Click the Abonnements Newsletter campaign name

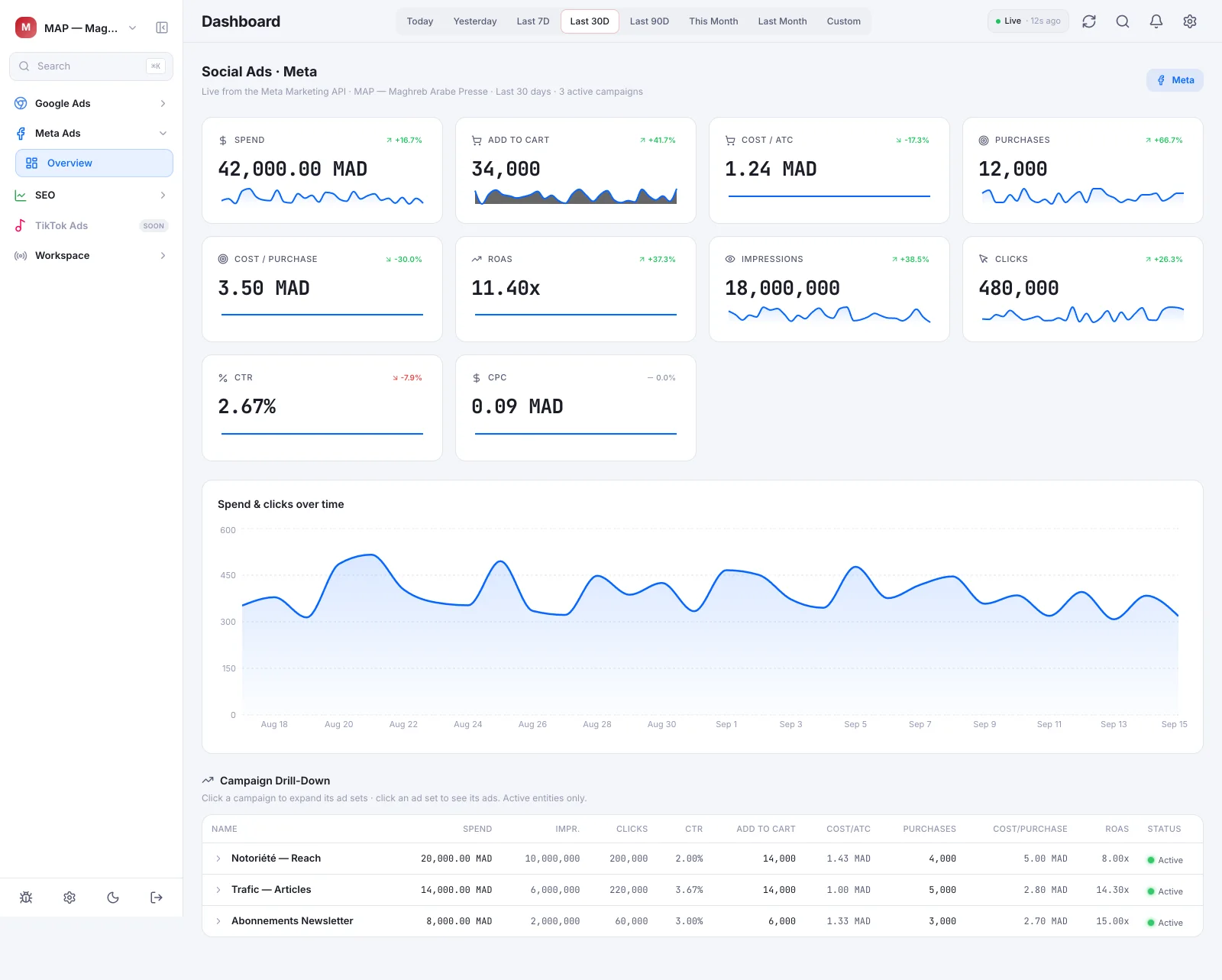point(292,921)
